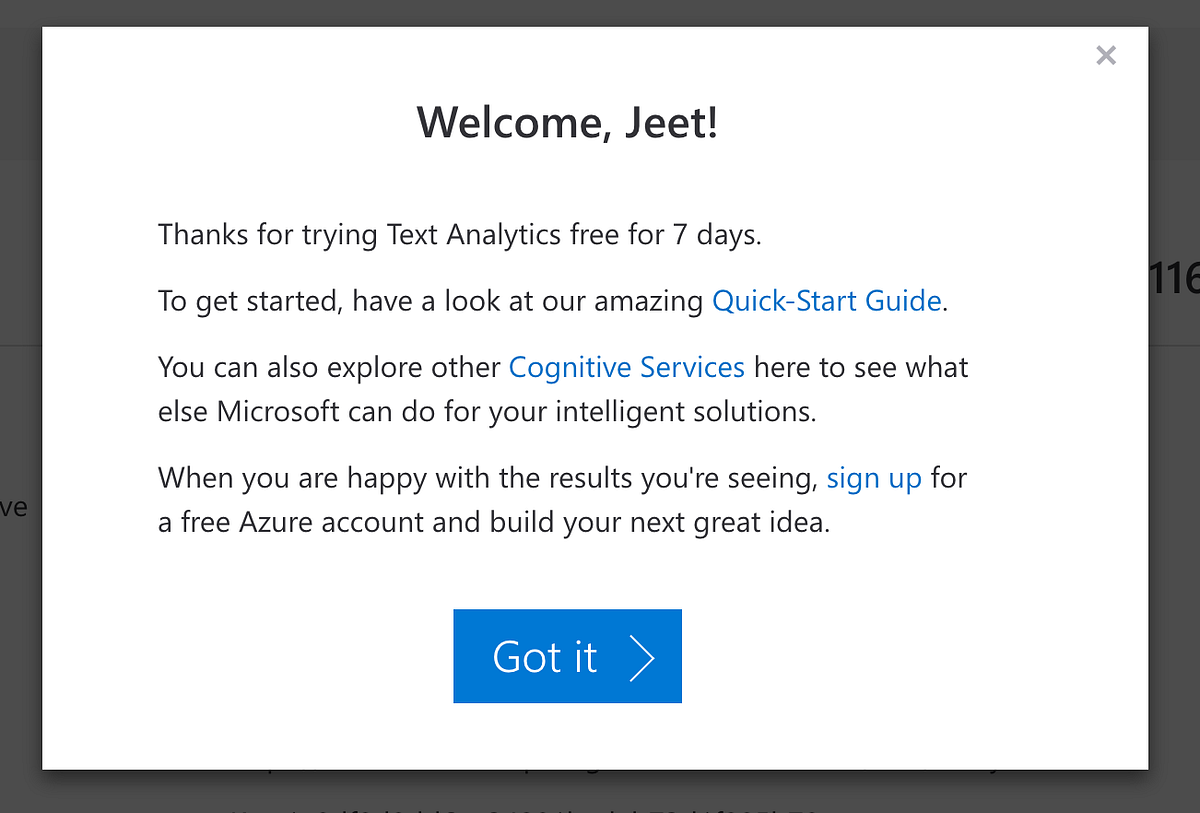Click the right-pointing arrow inside the blue button

tap(645, 656)
